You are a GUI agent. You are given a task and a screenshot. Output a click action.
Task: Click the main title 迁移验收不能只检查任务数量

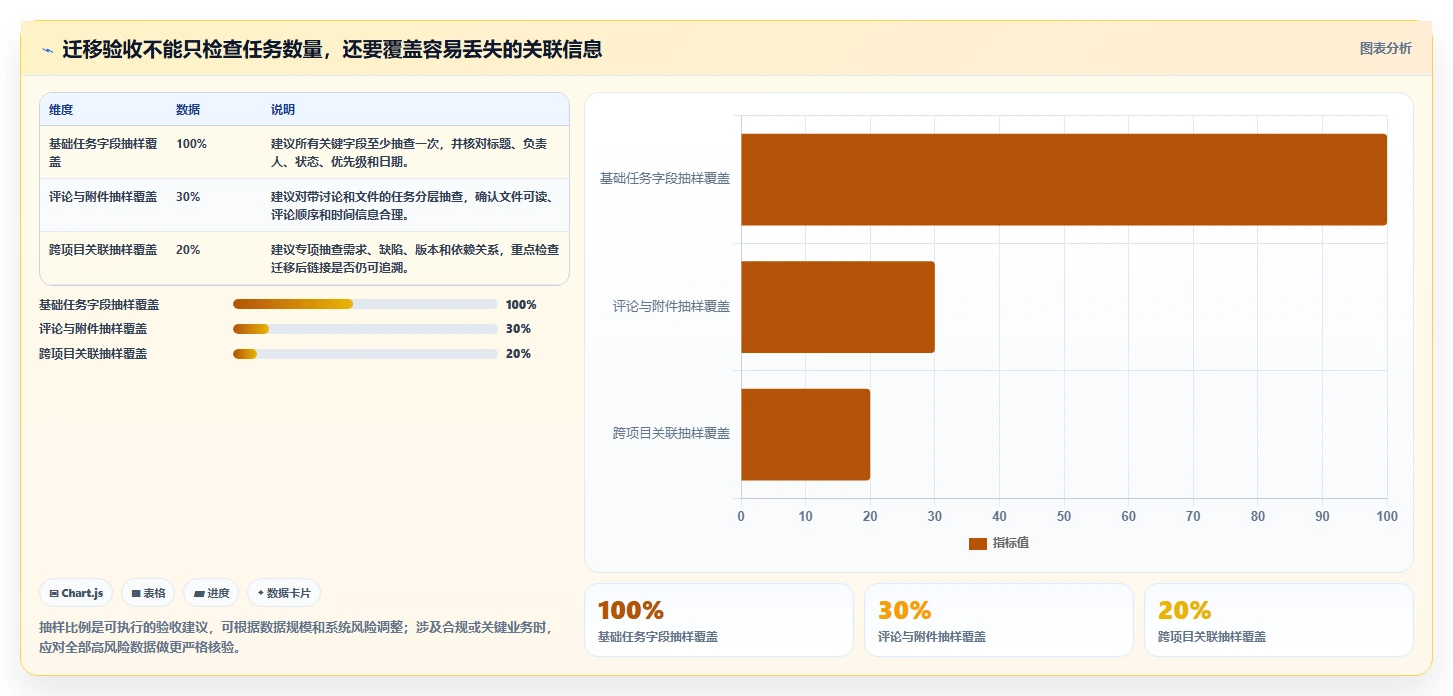[332, 49]
